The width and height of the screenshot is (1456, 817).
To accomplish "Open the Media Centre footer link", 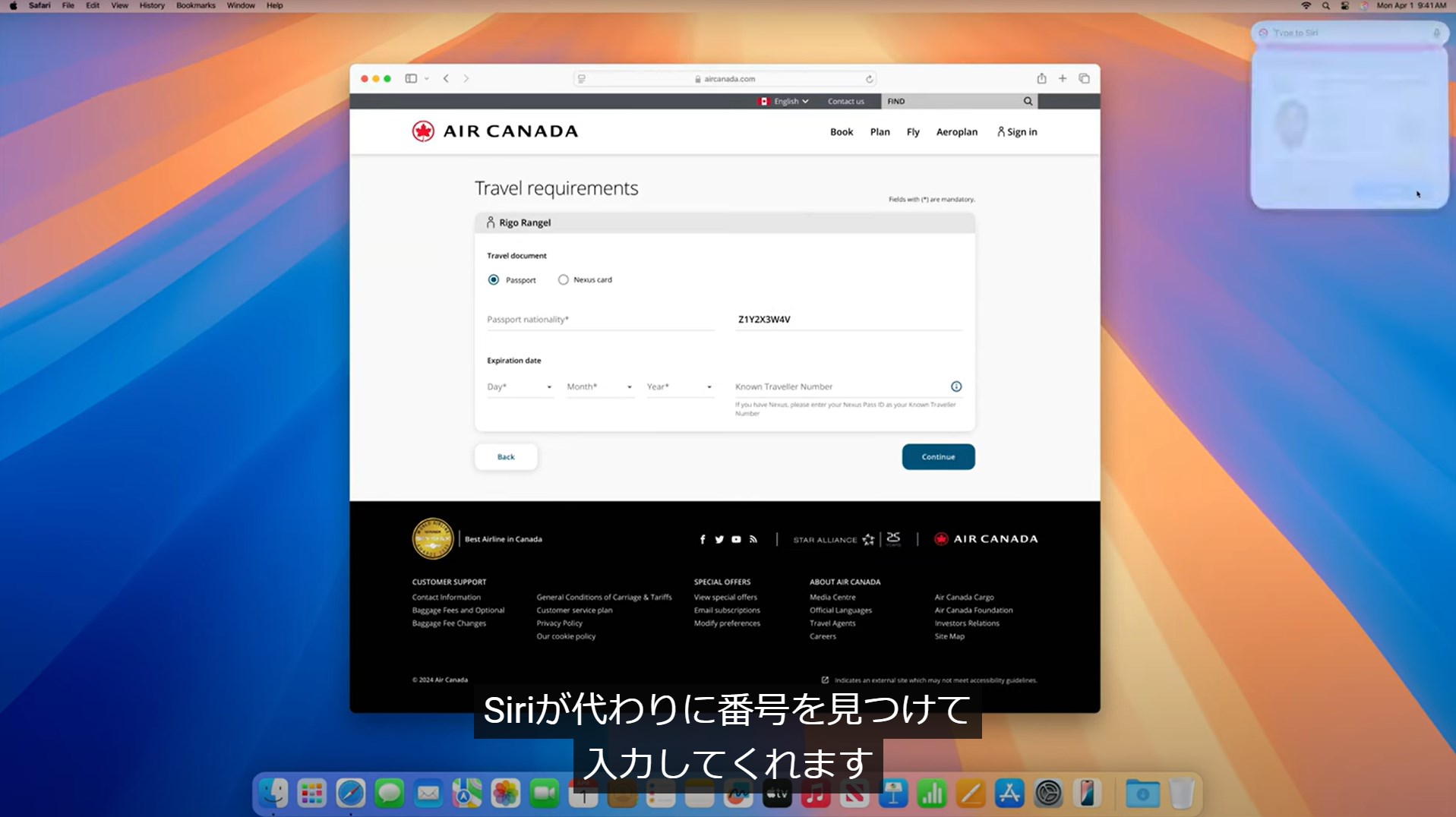I will 832,598.
